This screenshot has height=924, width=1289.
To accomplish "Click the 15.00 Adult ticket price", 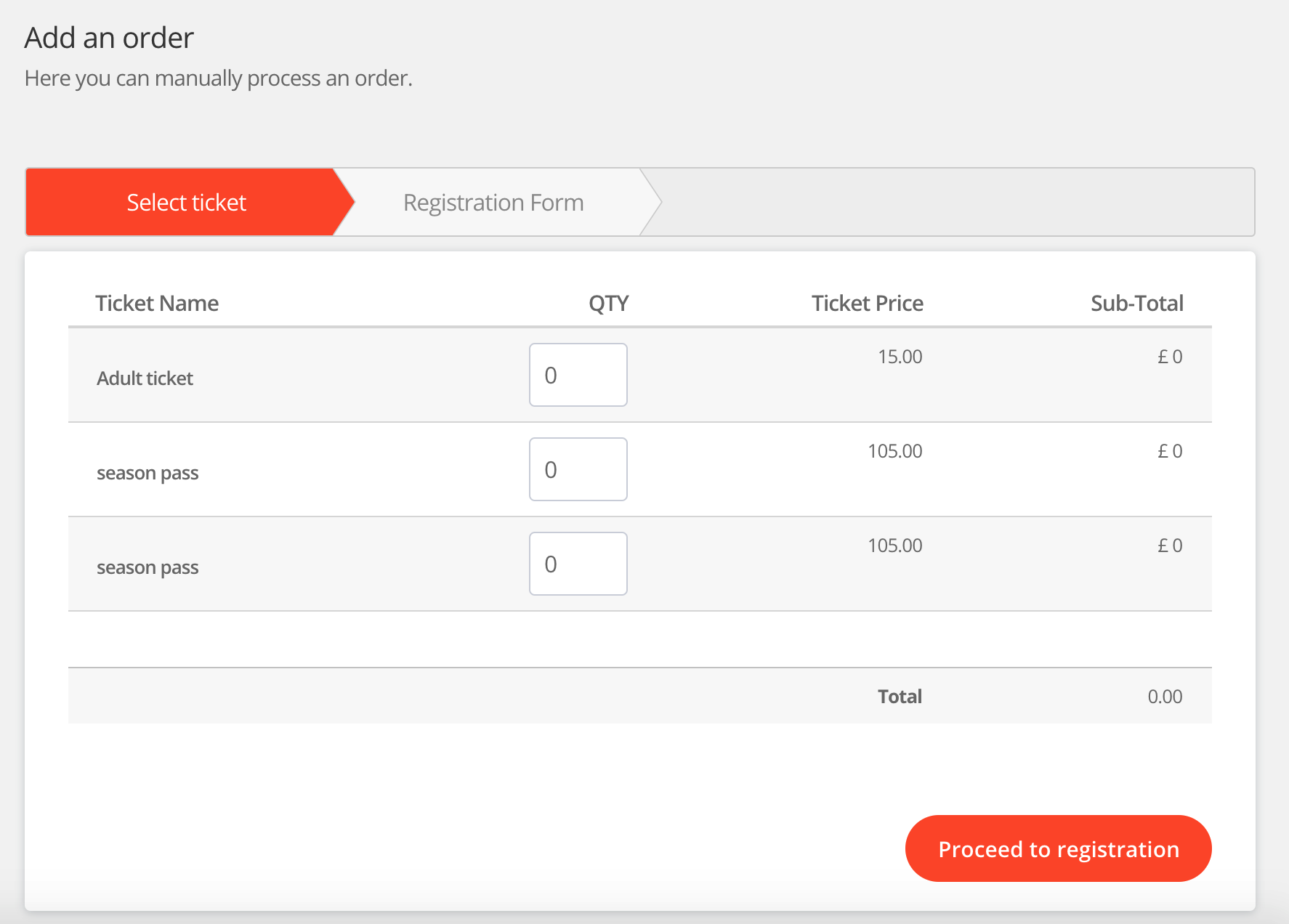I will 900,357.
